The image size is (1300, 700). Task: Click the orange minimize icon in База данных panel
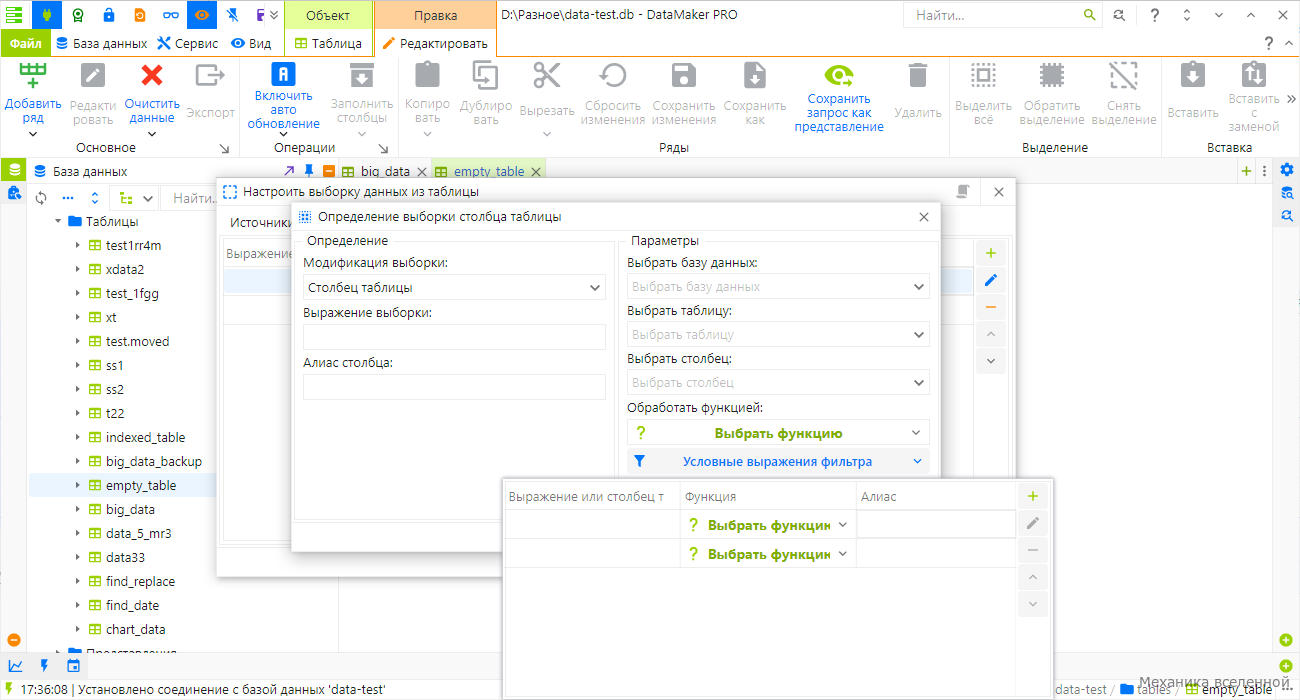(x=329, y=171)
